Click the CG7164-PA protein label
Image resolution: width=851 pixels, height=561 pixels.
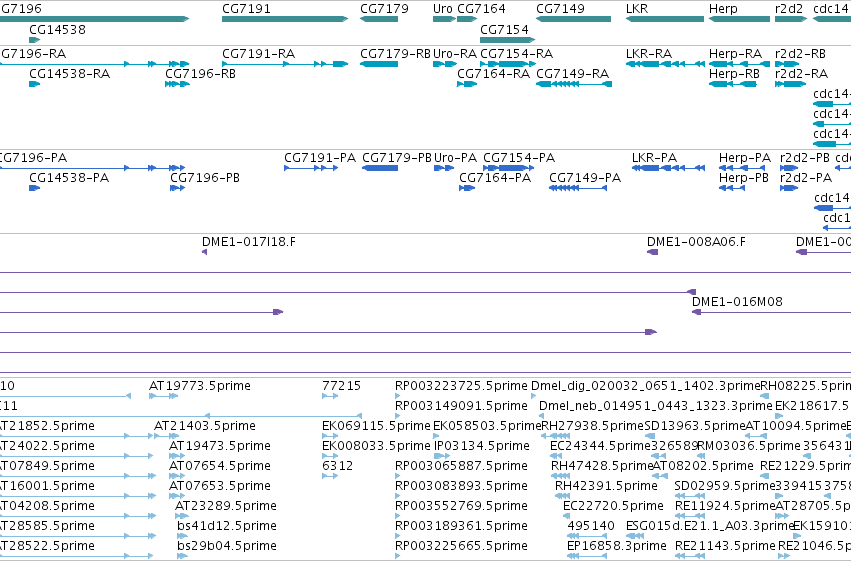tap(495, 178)
